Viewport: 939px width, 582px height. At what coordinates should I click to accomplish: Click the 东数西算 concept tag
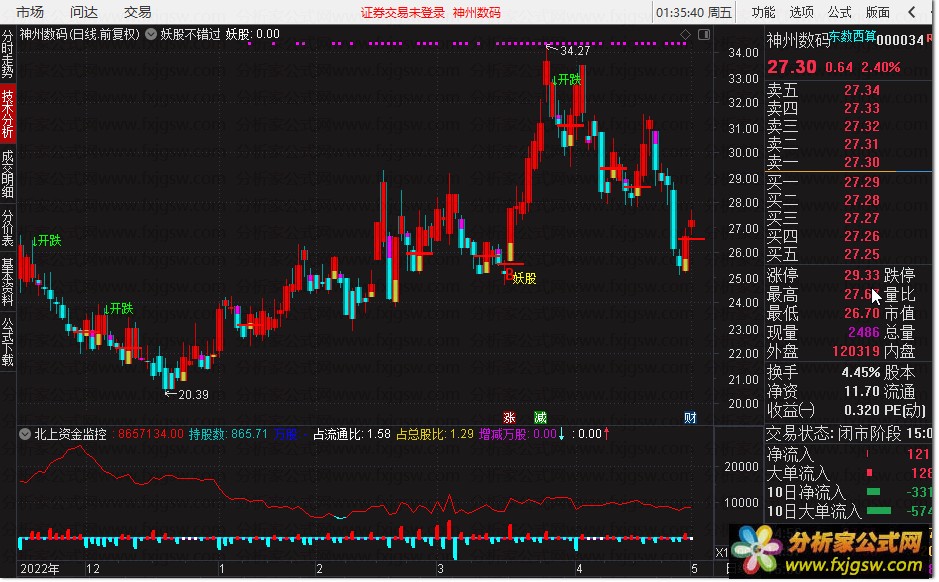(x=852, y=37)
